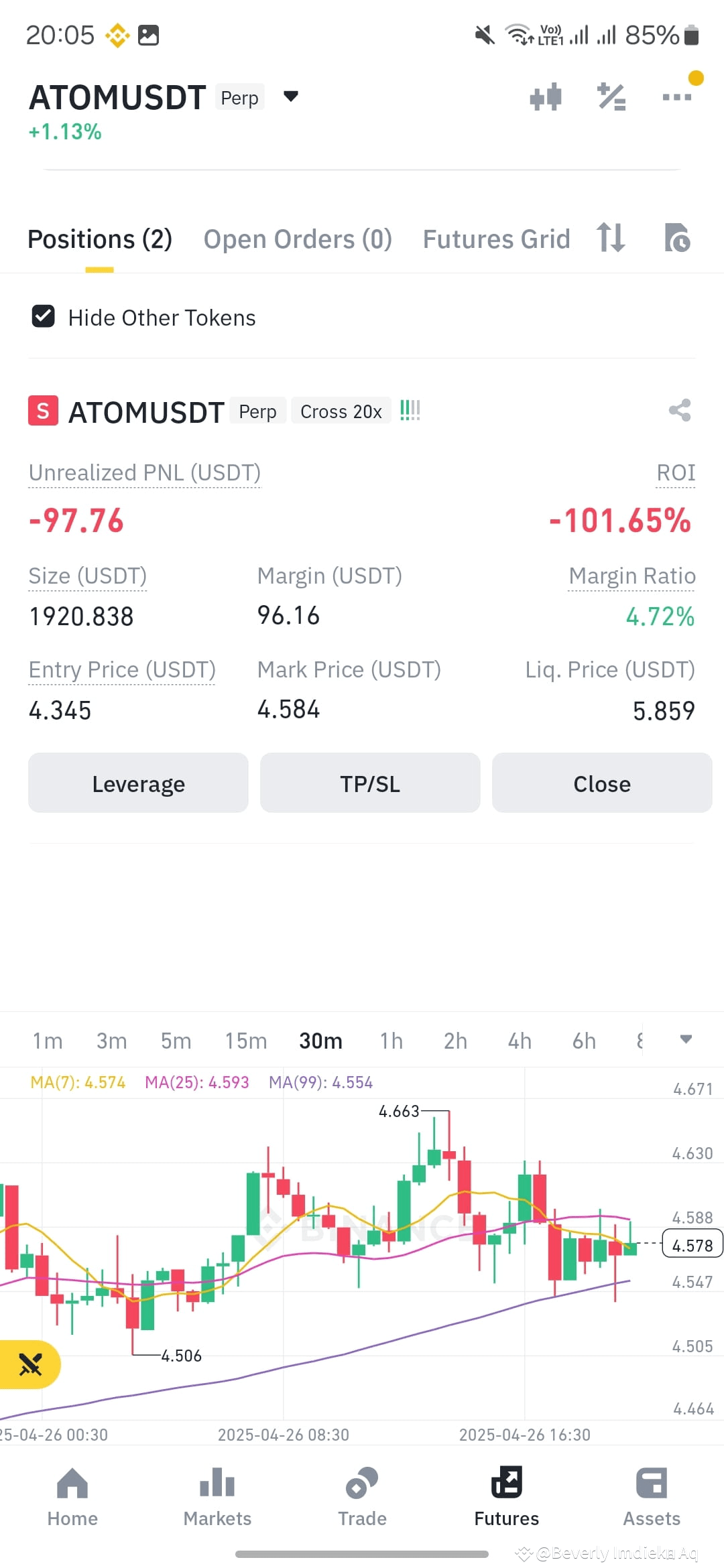
Task: Select the 1h chart timeframe
Action: click(391, 1041)
